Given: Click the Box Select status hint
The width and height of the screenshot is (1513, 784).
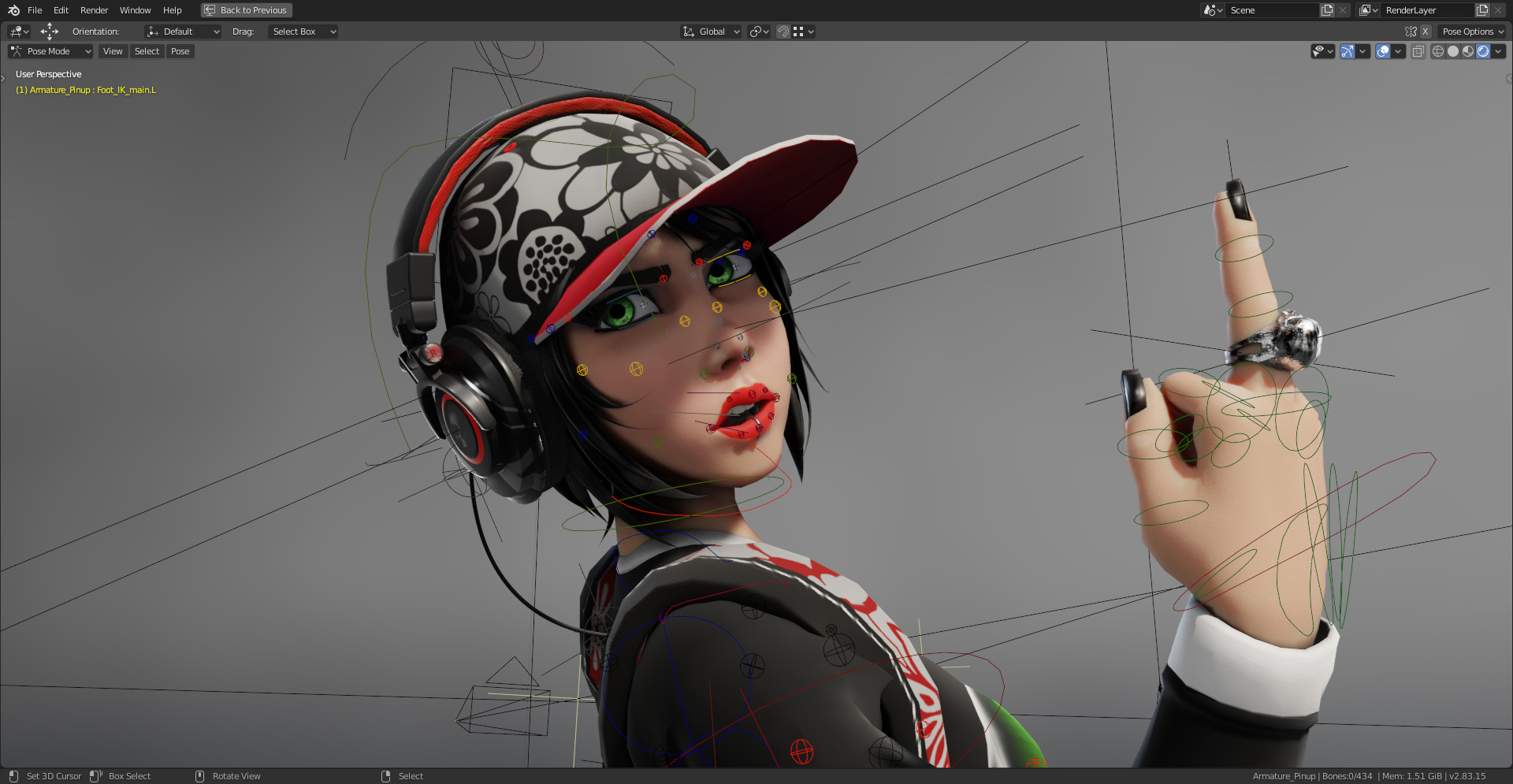Looking at the screenshot, I should 129,776.
